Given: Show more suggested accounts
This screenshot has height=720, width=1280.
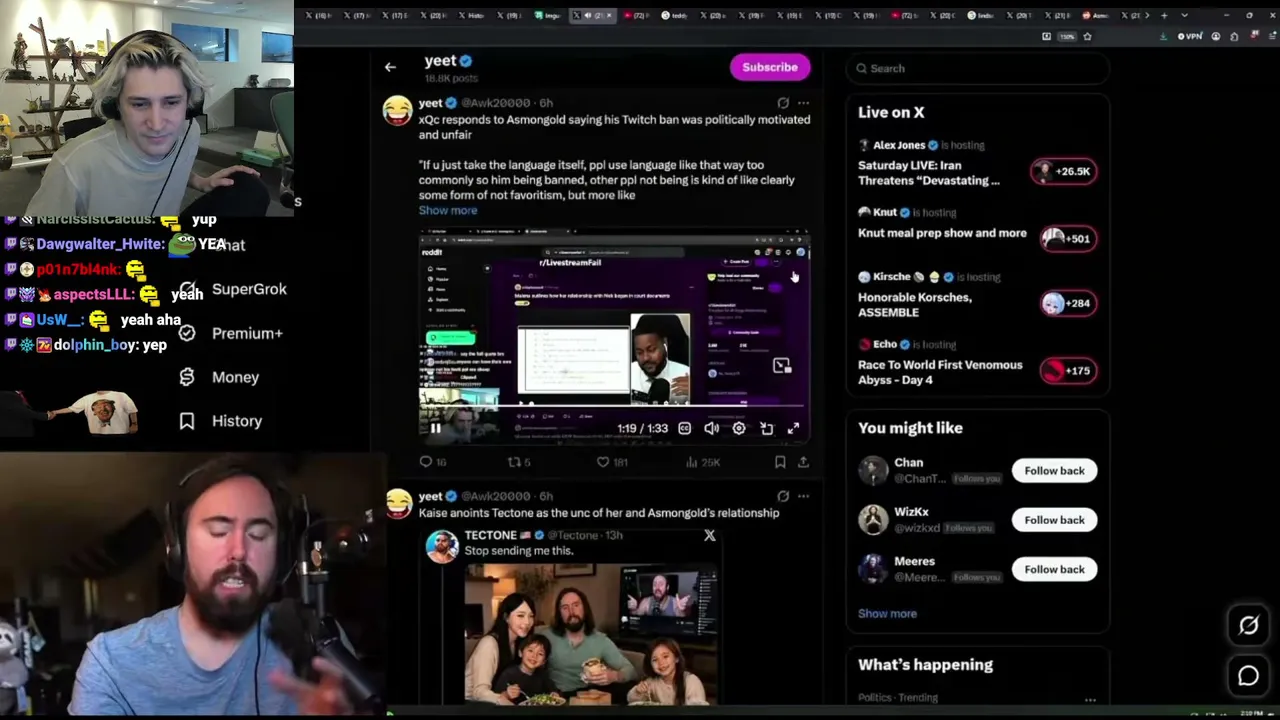Looking at the screenshot, I should point(887,614).
